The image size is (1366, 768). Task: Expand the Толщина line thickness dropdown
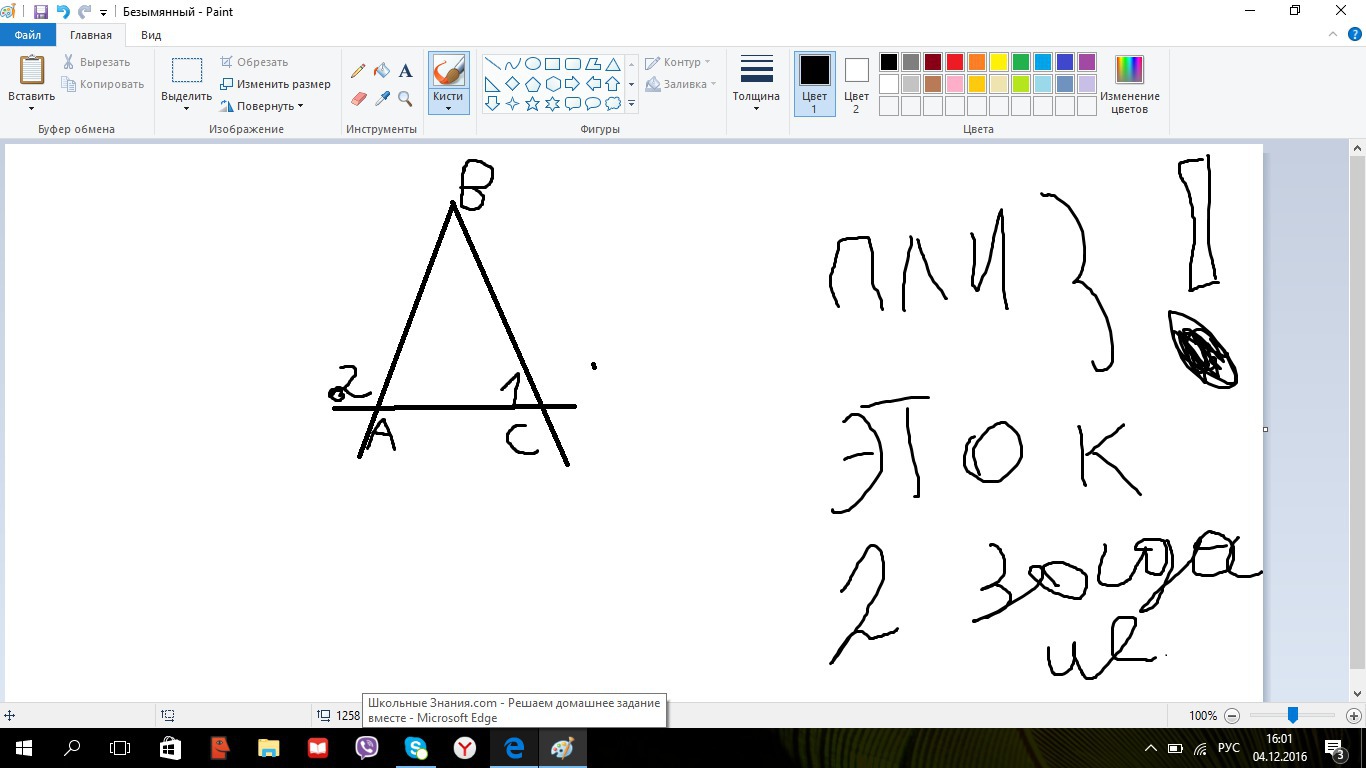pos(756,84)
